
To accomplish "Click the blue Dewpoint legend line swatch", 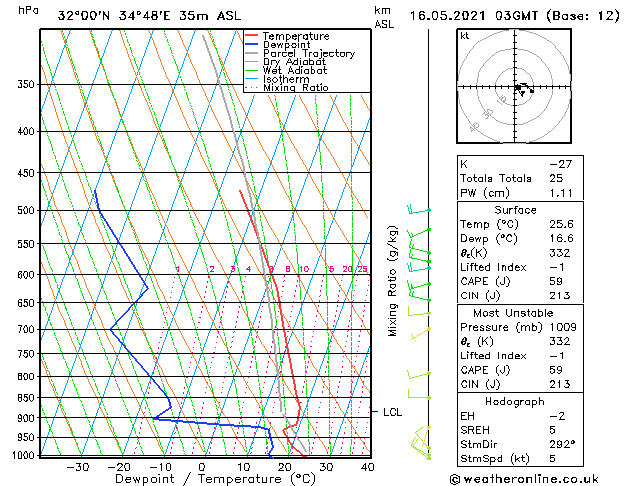I will (x=252, y=45).
